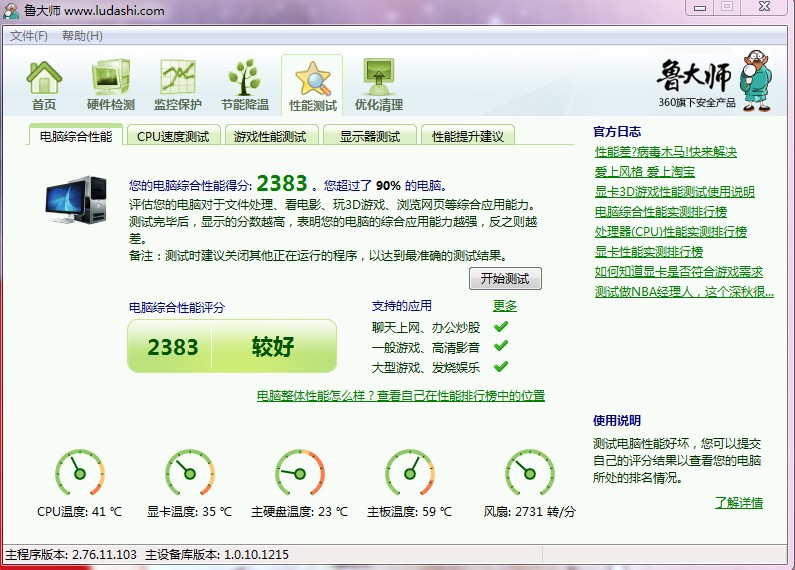Open 显卡3D游戏性能测试使用说明 link

pyautogui.click(x=674, y=192)
